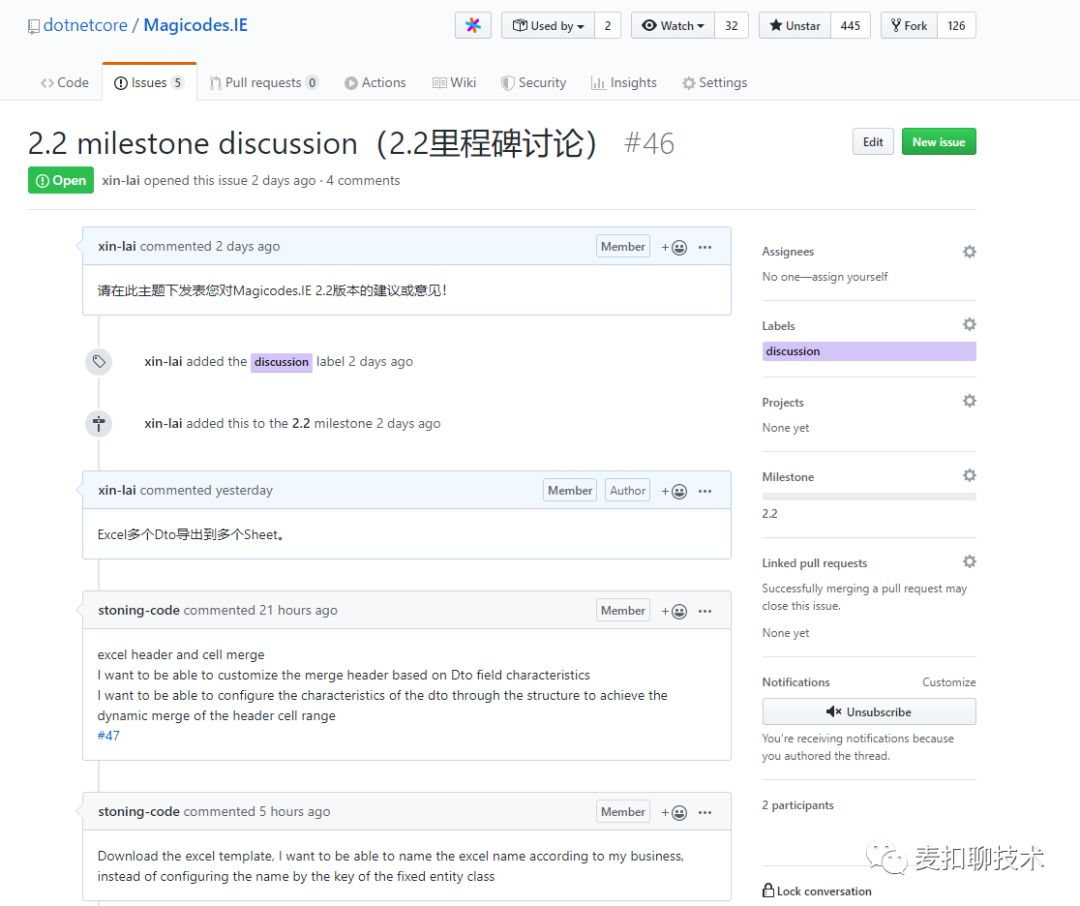
Task: Unsubscribe from issue notifications
Action: click(x=869, y=712)
